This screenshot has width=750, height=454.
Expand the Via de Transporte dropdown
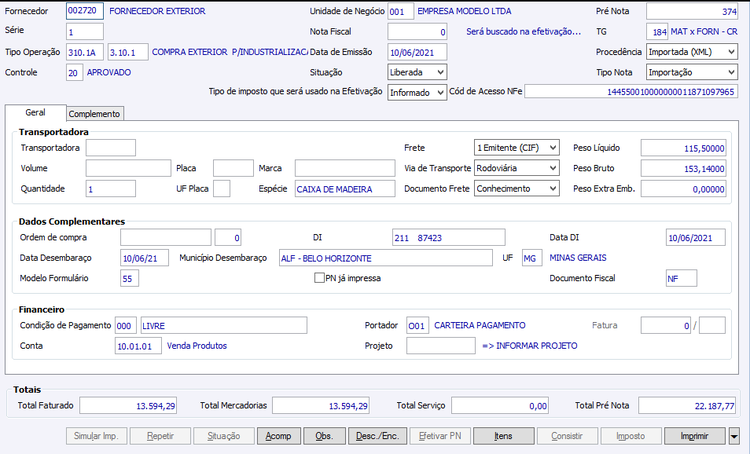tap(553, 168)
